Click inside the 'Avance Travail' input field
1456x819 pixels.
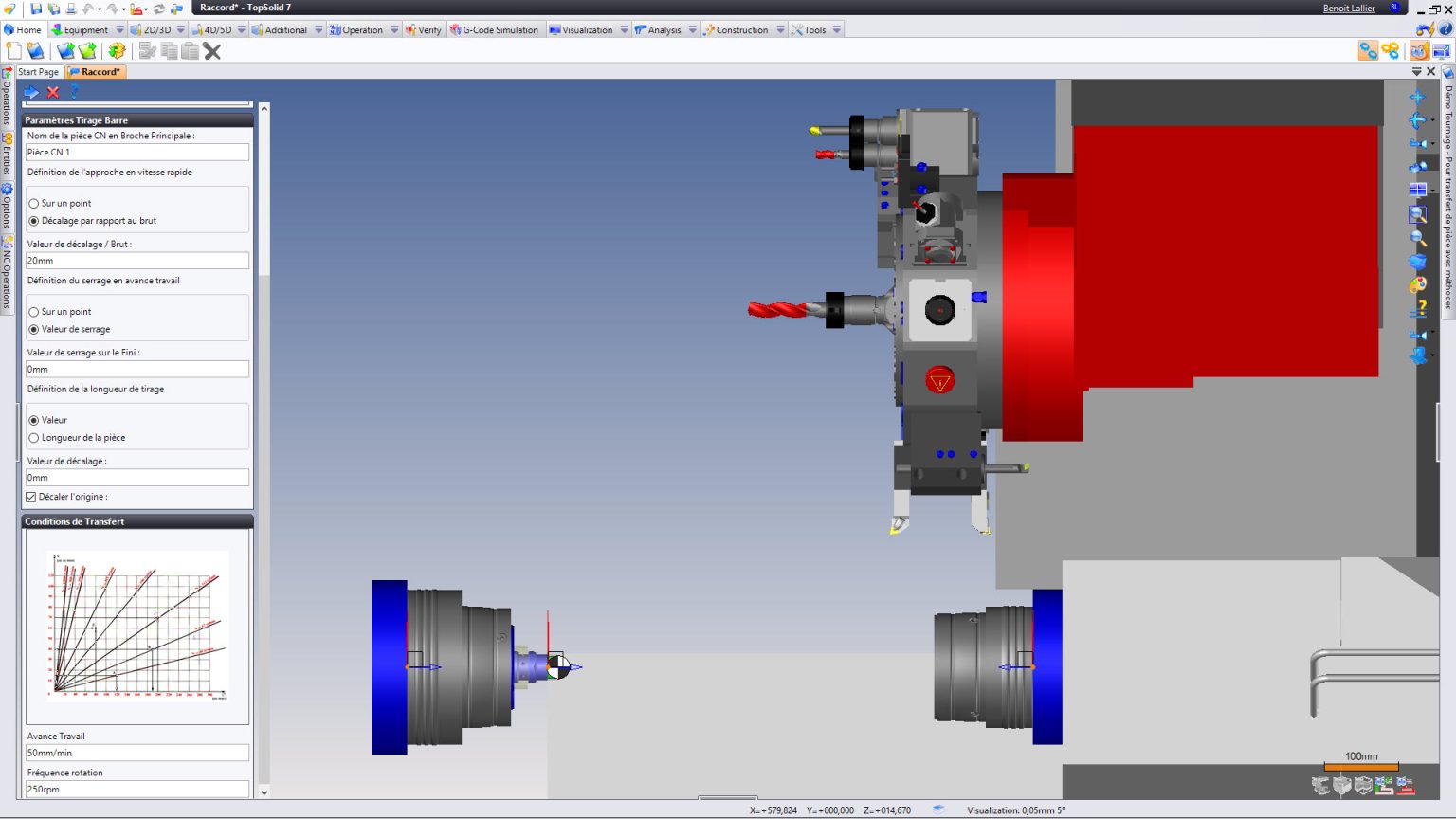tap(136, 752)
